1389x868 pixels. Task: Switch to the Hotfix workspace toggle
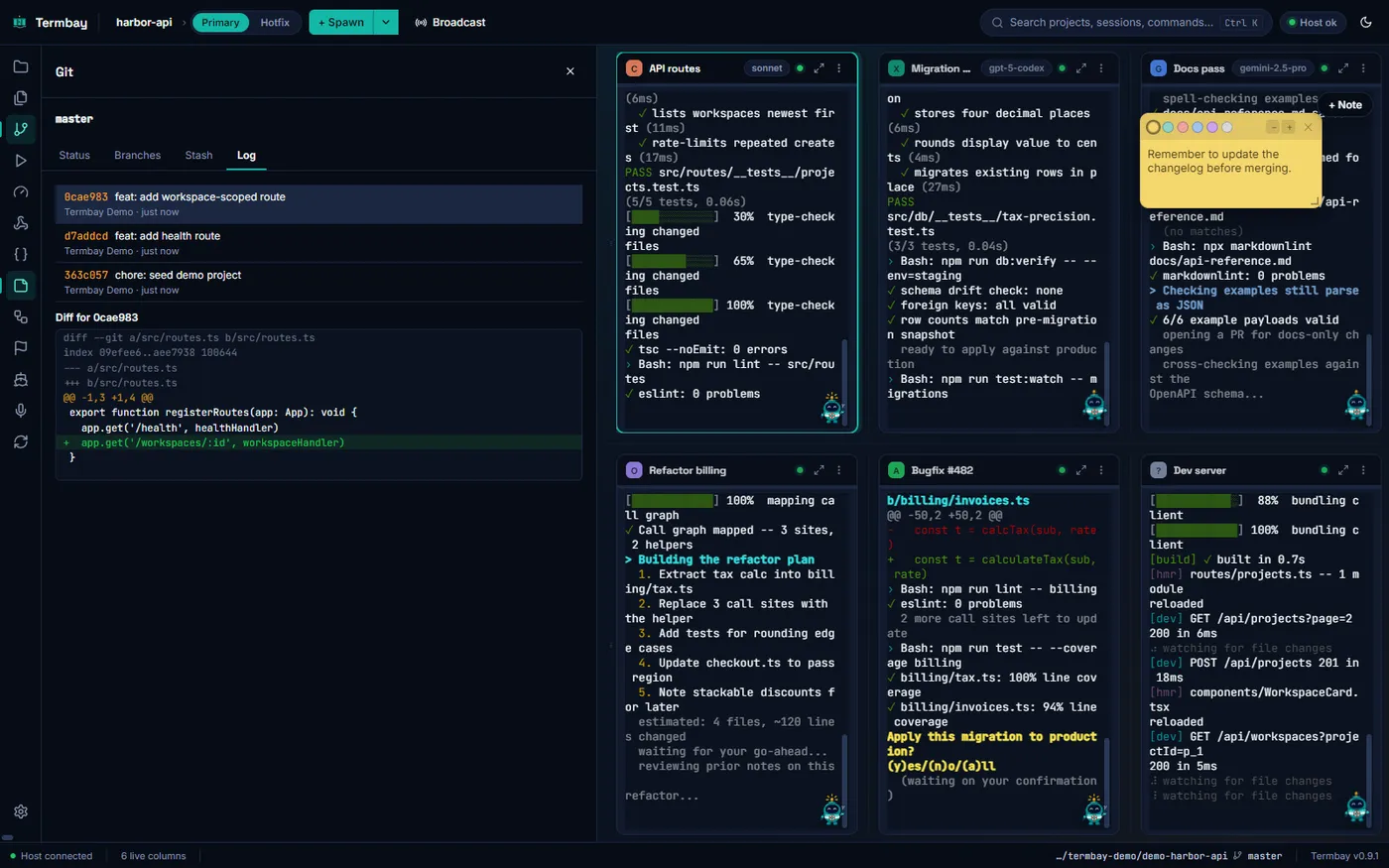coord(275,22)
